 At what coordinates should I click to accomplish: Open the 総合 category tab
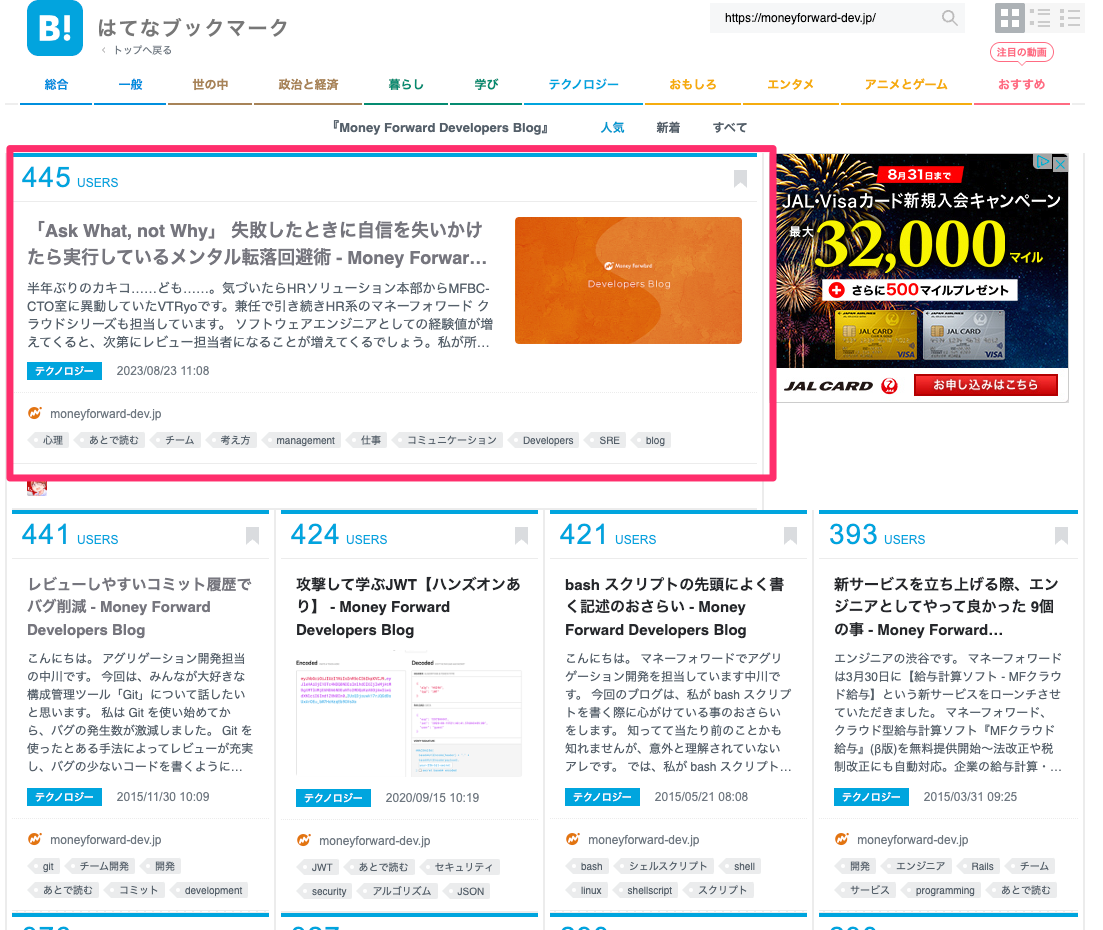56,84
